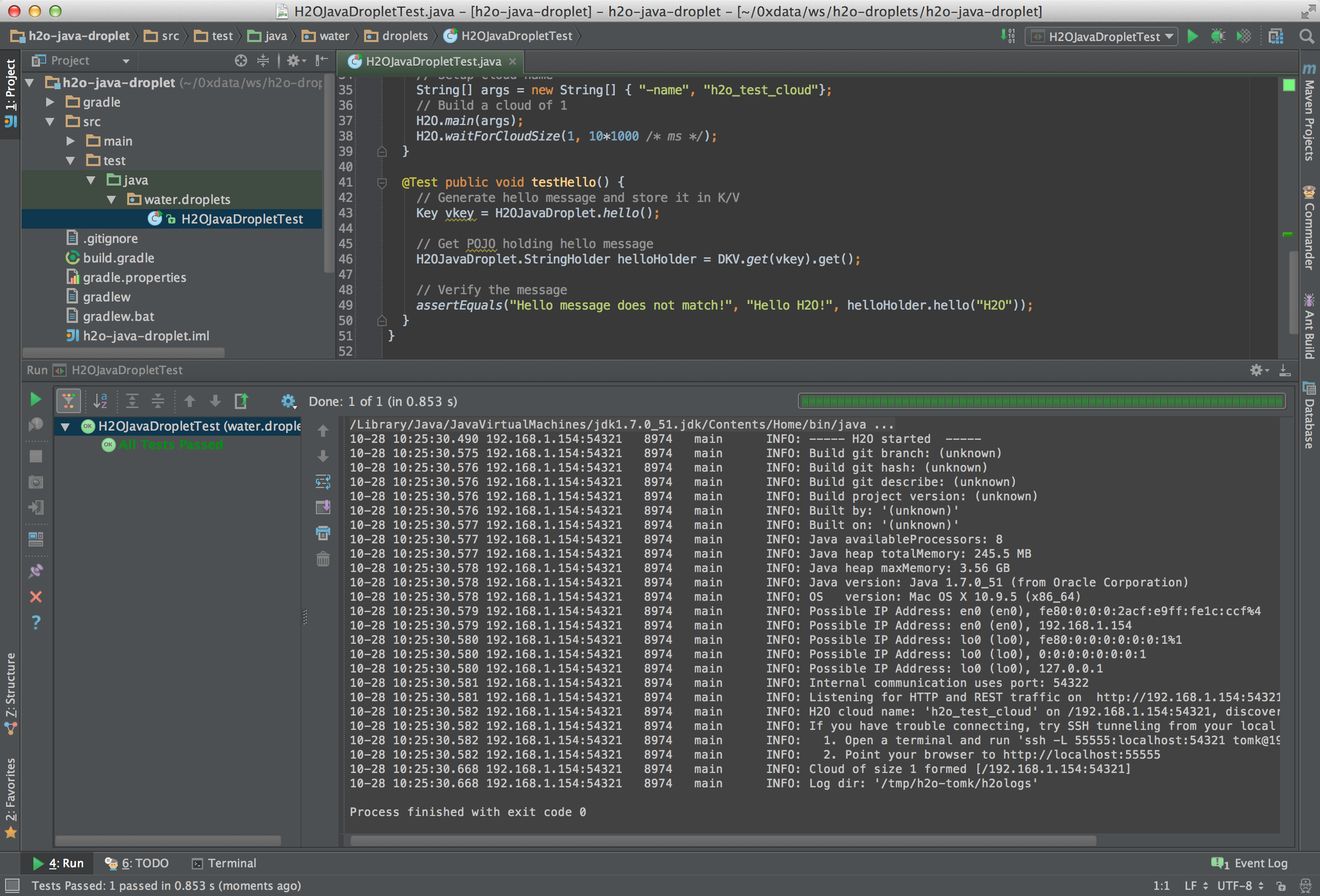Open test runner gear settings
Viewport: 1320px width, 896px height.
tap(289, 401)
